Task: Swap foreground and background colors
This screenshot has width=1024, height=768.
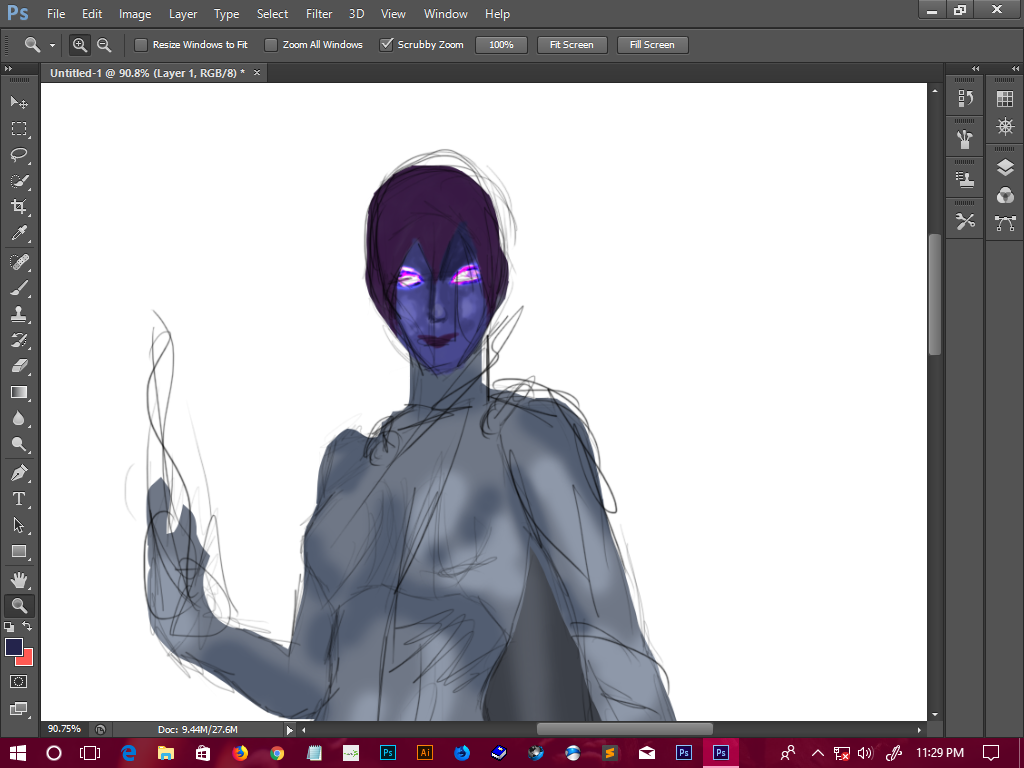Action: [x=27, y=626]
